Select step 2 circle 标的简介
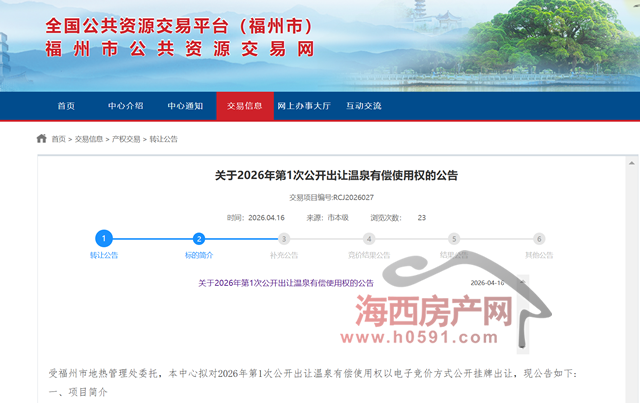640x403 pixels. [199, 238]
